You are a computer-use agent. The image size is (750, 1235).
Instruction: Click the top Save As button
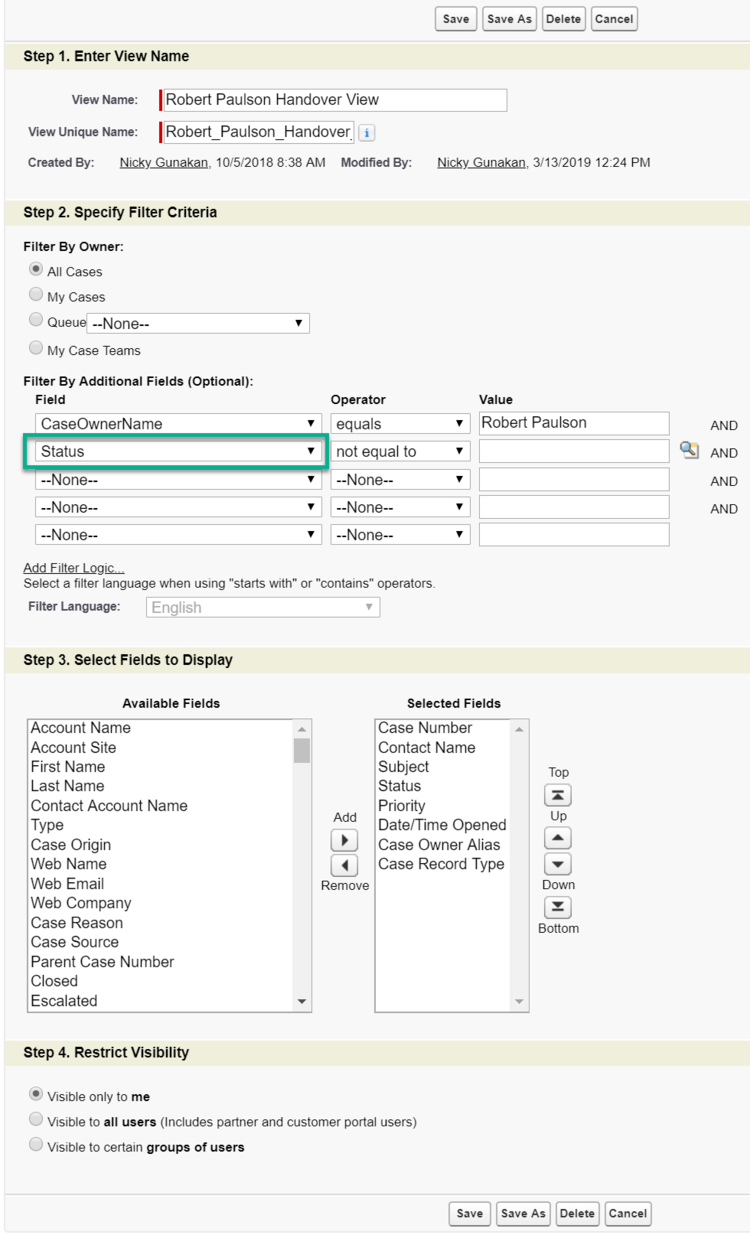(x=509, y=19)
